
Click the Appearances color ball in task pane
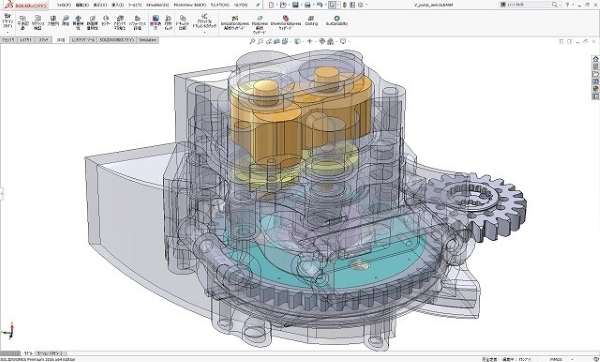[595, 89]
